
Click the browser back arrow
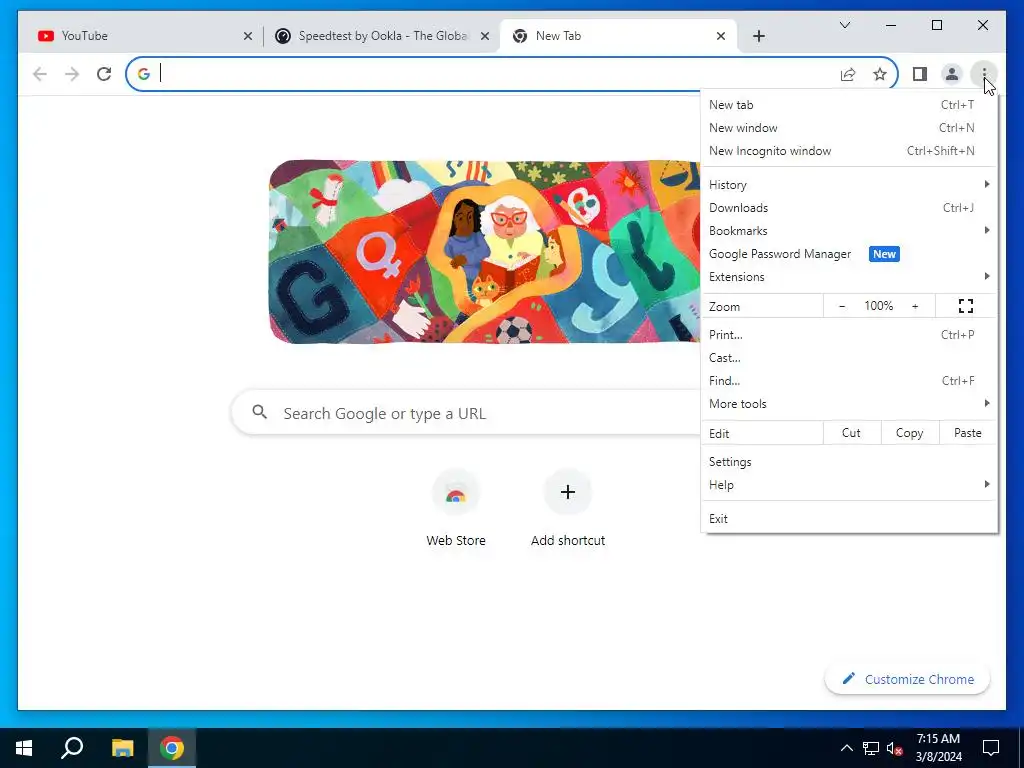tap(40, 74)
